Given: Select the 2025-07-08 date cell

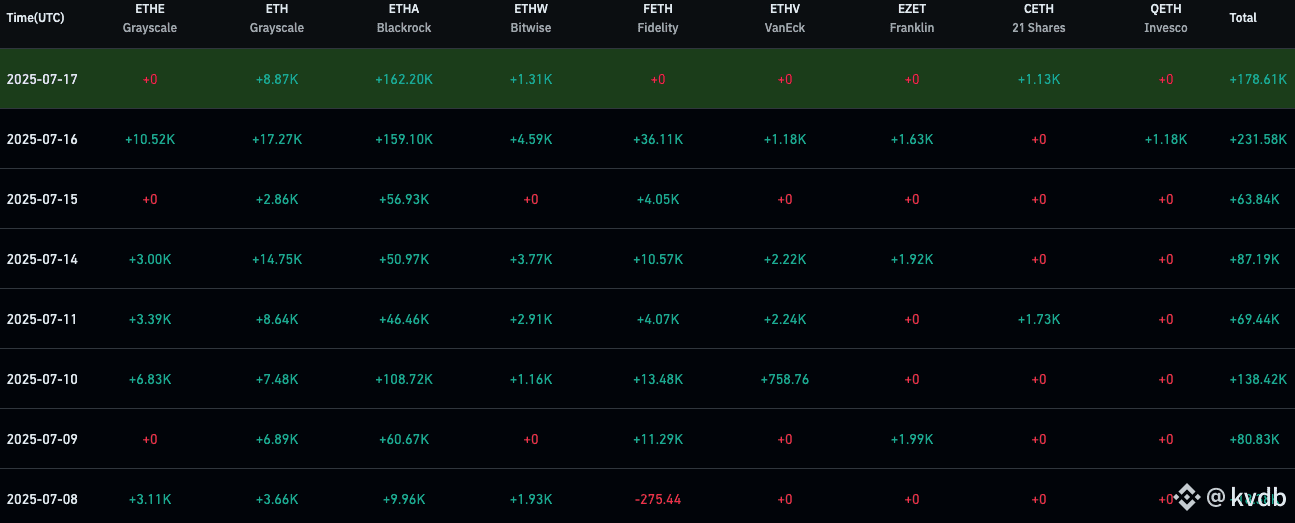Looking at the screenshot, I should coord(42,499).
